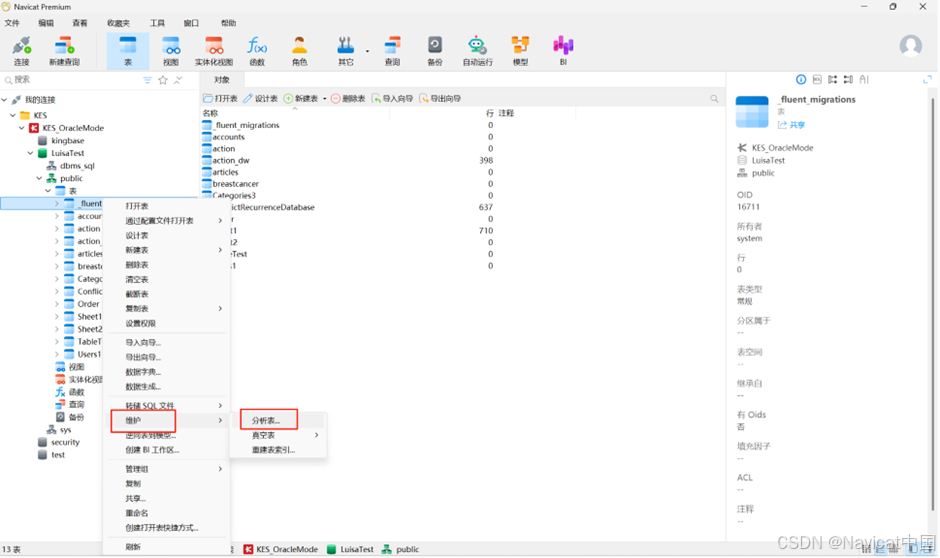Click the Design Table button
Viewport: 940px width, 558px height.
(260, 98)
